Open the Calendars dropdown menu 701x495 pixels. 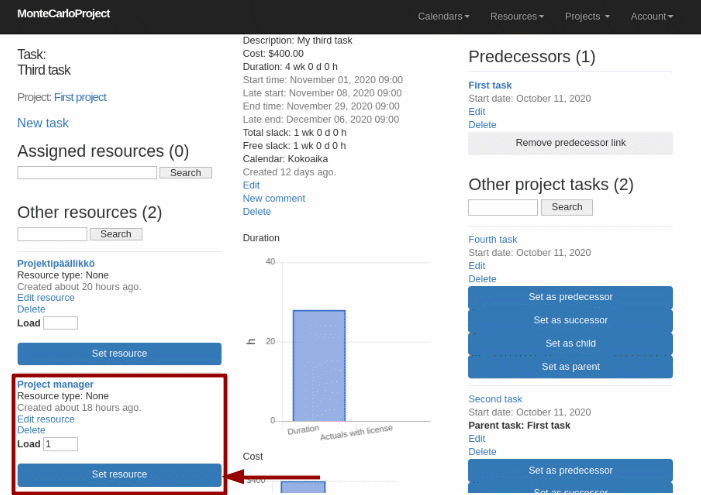443,17
